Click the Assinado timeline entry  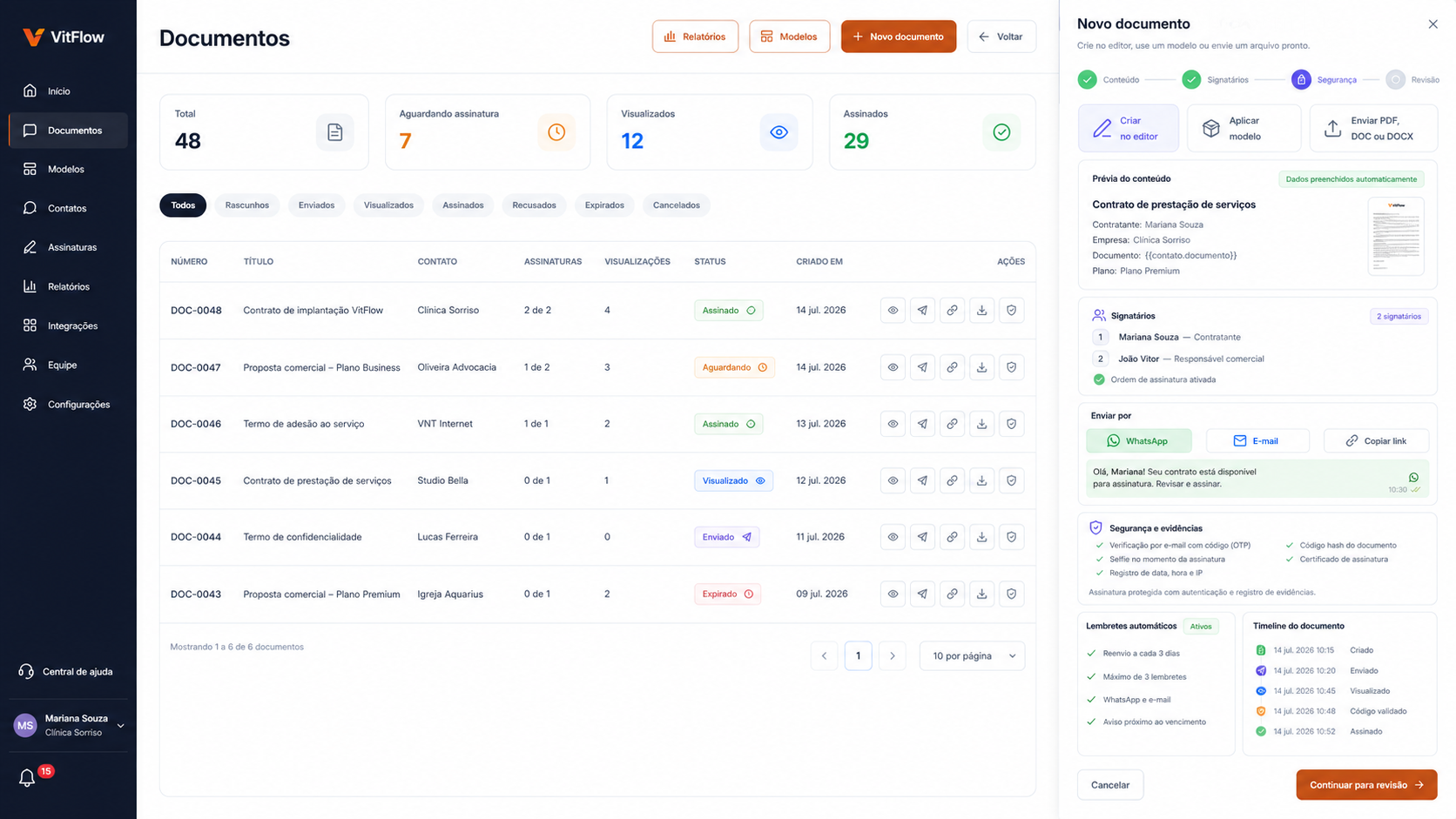coord(1318,731)
